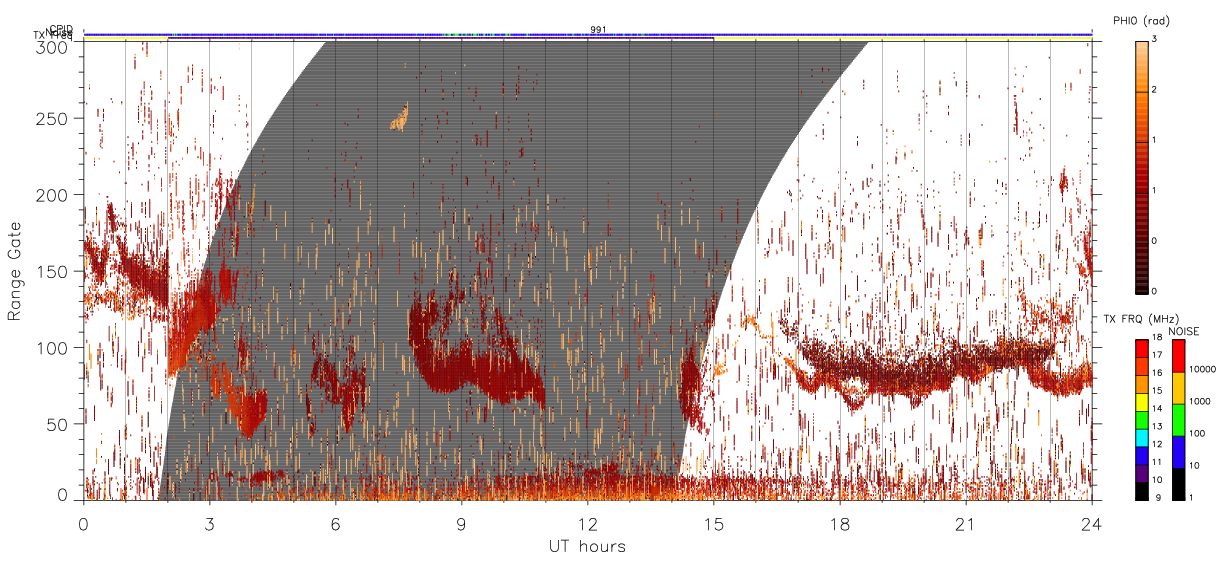Click the 'PHI0 (rad)' color bar title
This screenshot has height=567, width=1228.
click(x=1141, y=21)
